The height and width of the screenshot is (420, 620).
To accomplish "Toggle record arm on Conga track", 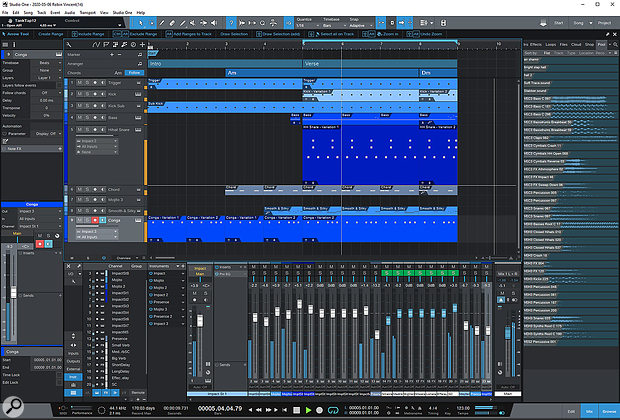I will [95, 220].
